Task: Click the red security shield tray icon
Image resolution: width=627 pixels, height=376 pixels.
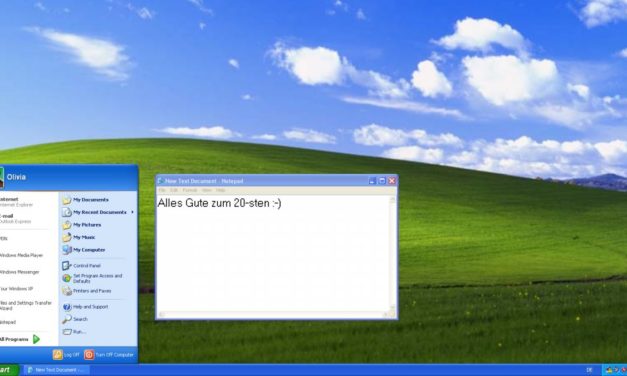Action: coord(624,370)
